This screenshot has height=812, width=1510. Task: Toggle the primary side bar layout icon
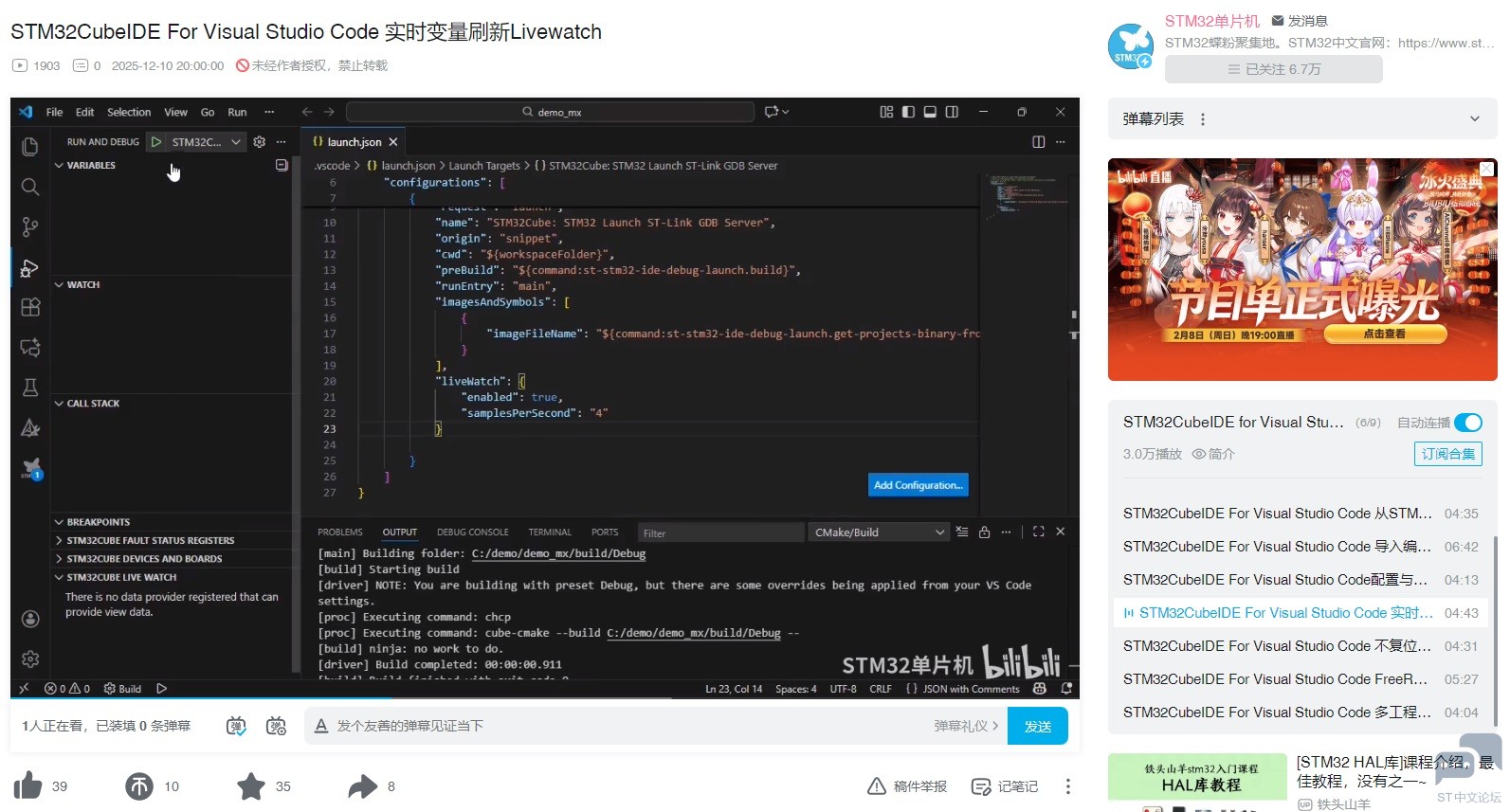click(x=908, y=112)
